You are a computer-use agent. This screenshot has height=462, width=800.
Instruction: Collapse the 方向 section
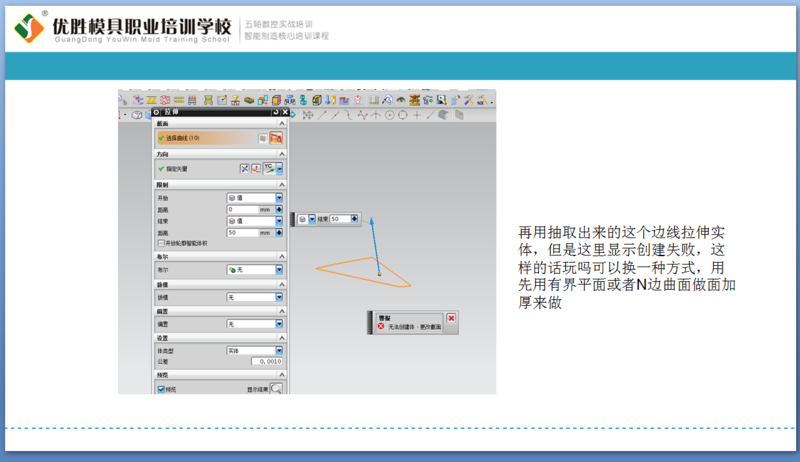point(282,154)
